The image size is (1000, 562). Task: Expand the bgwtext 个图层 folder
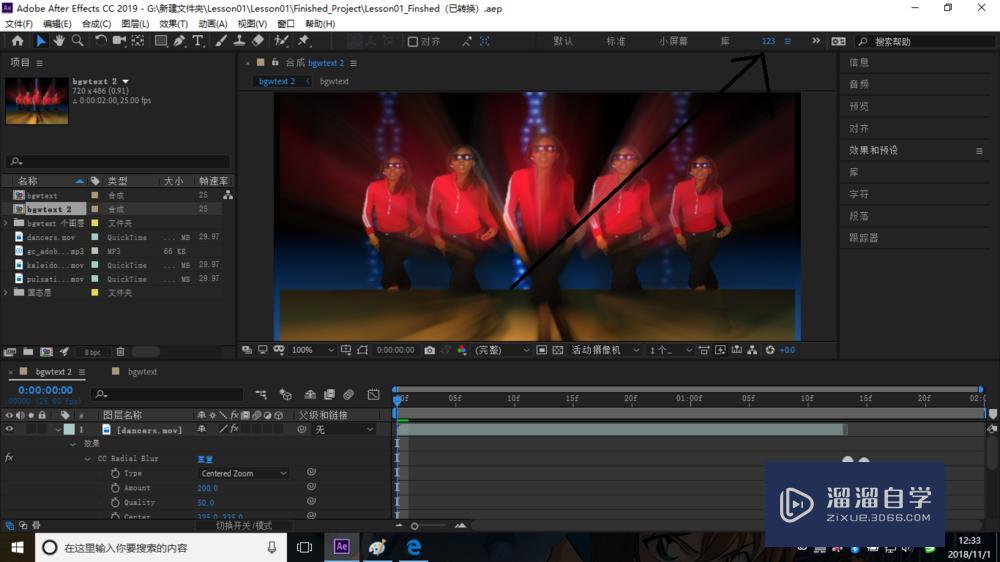(6, 223)
